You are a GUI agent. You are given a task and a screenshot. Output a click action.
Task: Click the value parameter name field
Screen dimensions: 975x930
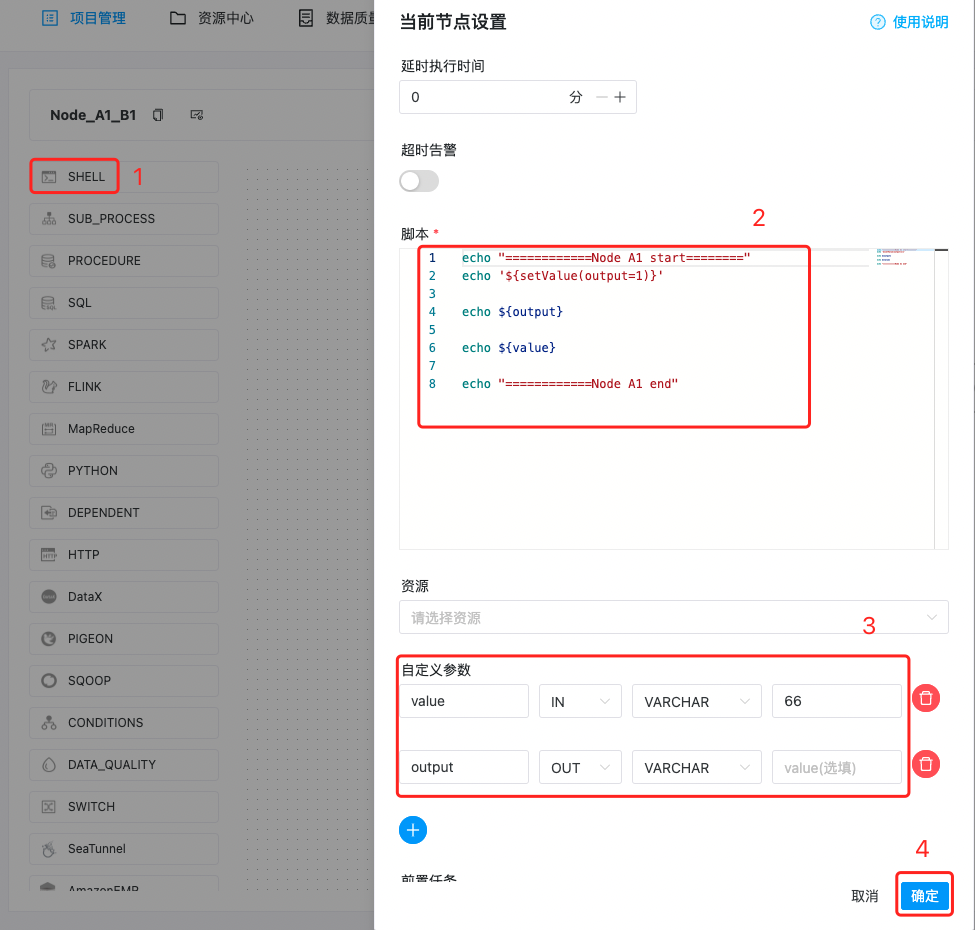tap(464, 701)
